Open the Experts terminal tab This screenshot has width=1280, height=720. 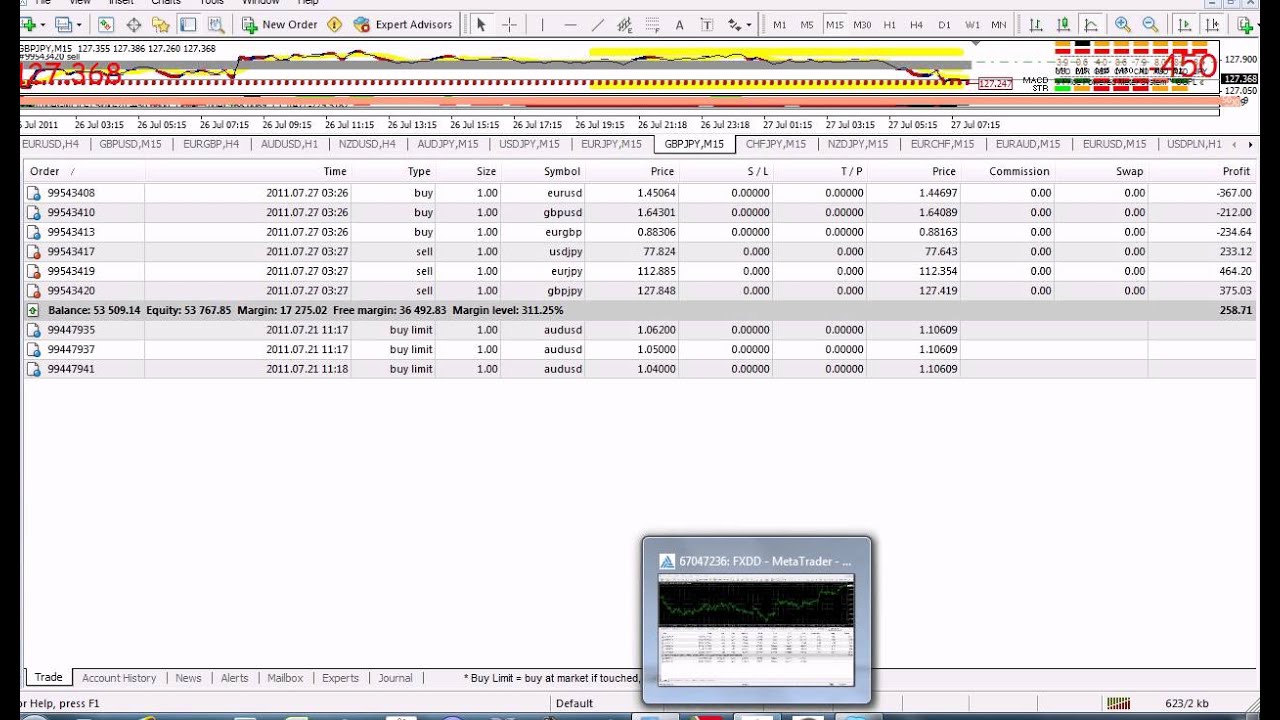340,678
